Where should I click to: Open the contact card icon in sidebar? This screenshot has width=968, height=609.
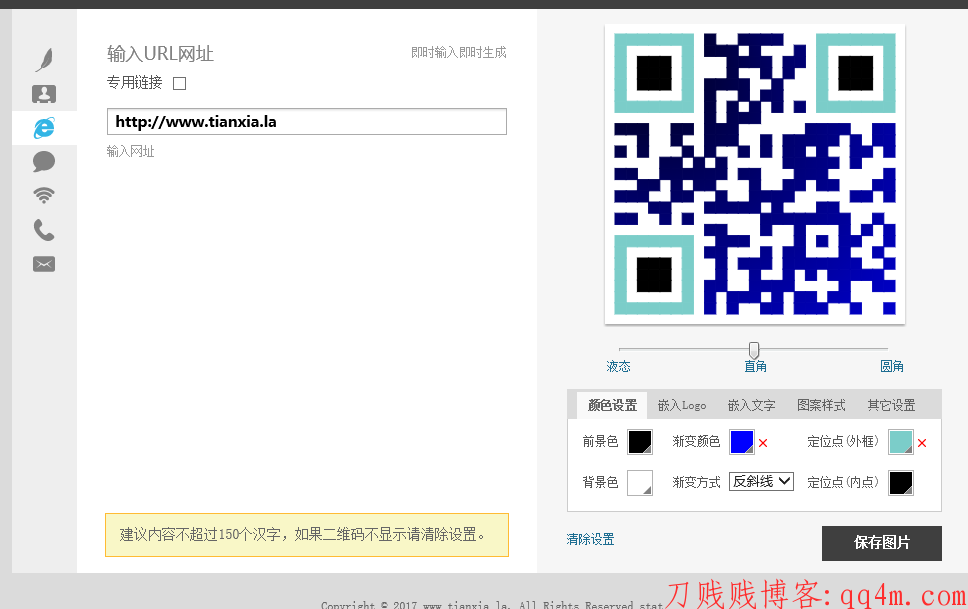44,94
